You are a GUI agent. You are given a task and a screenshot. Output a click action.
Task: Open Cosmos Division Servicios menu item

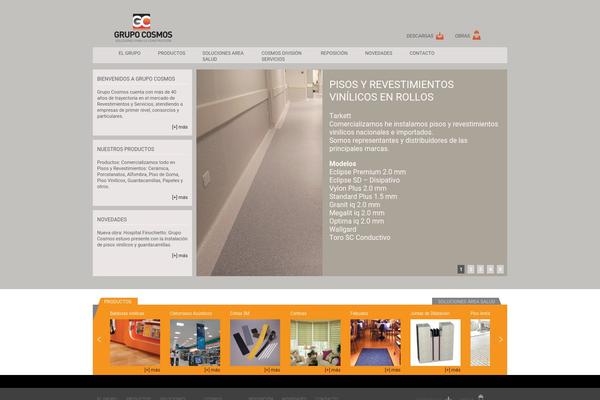click(281, 56)
